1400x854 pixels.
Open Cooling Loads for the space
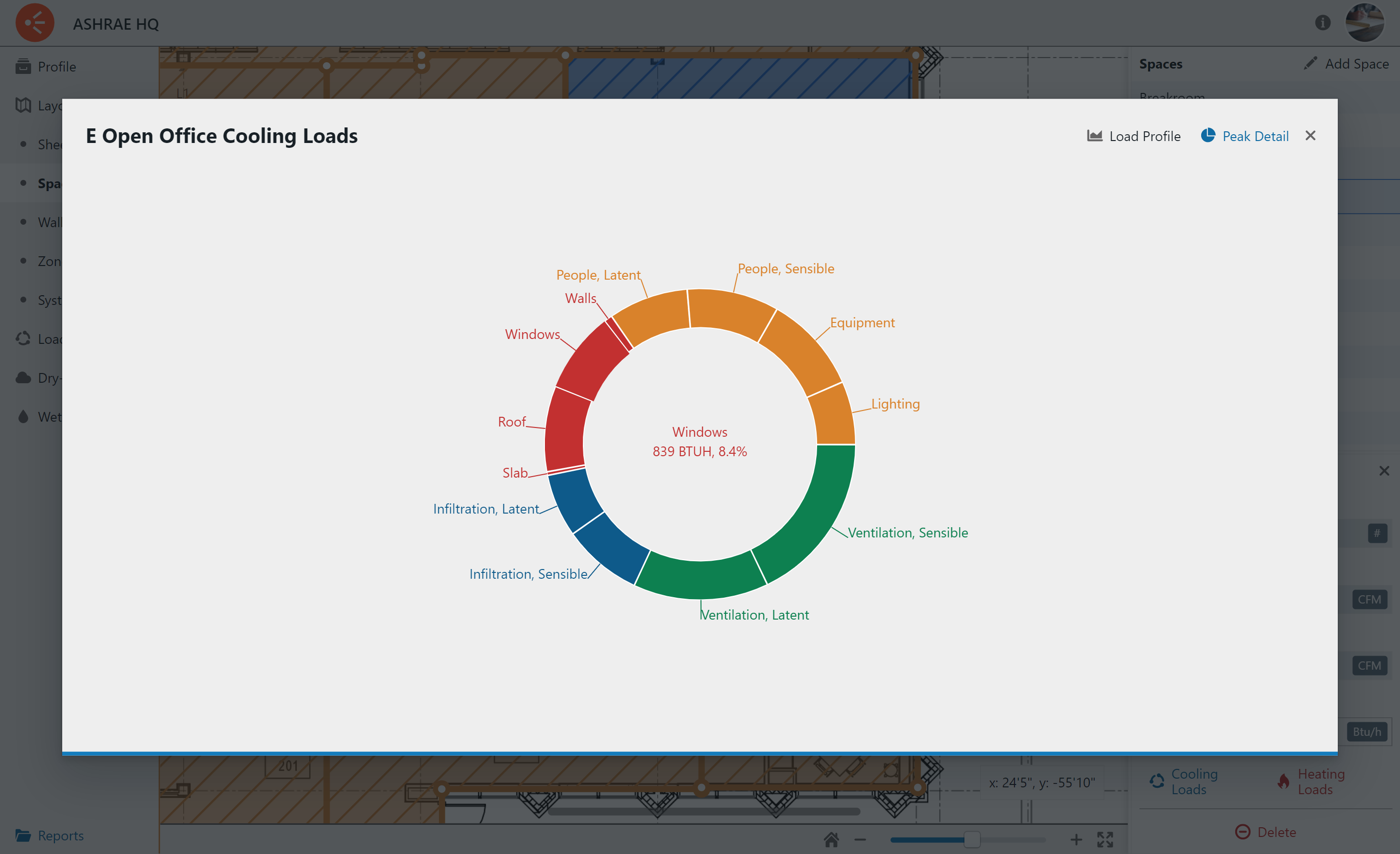pyautogui.click(x=1185, y=781)
